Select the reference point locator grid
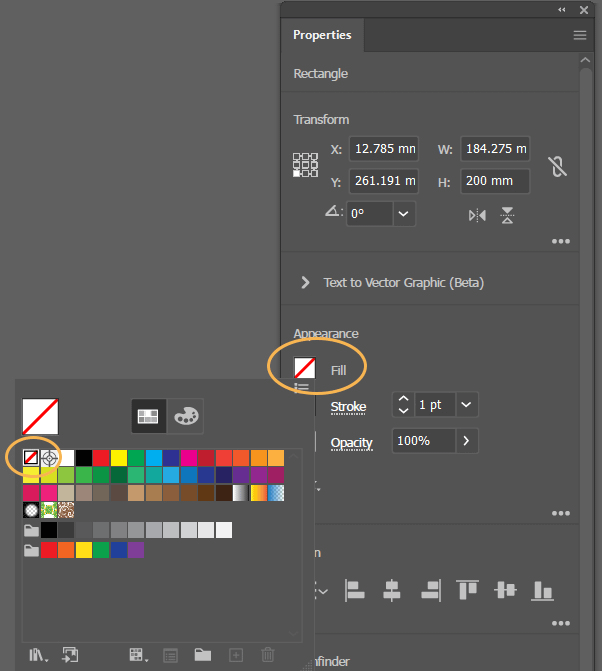The height and width of the screenshot is (671, 602). point(305,165)
